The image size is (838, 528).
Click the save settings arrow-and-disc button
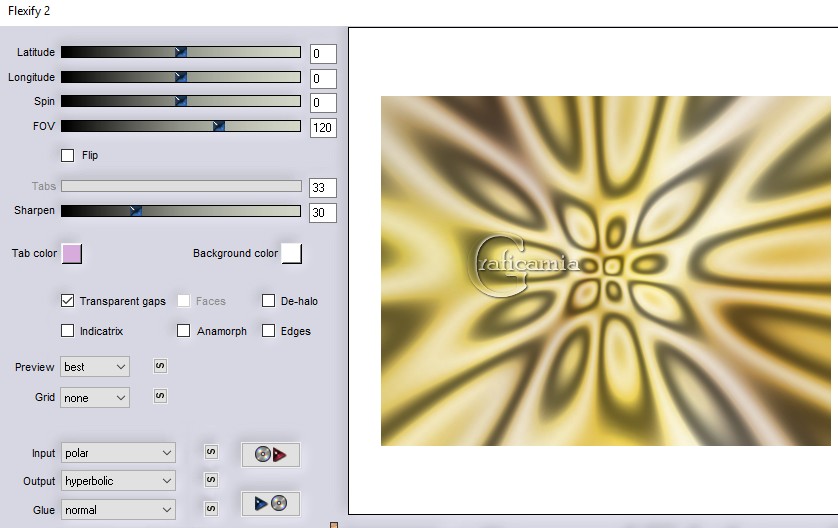[x=270, y=503]
